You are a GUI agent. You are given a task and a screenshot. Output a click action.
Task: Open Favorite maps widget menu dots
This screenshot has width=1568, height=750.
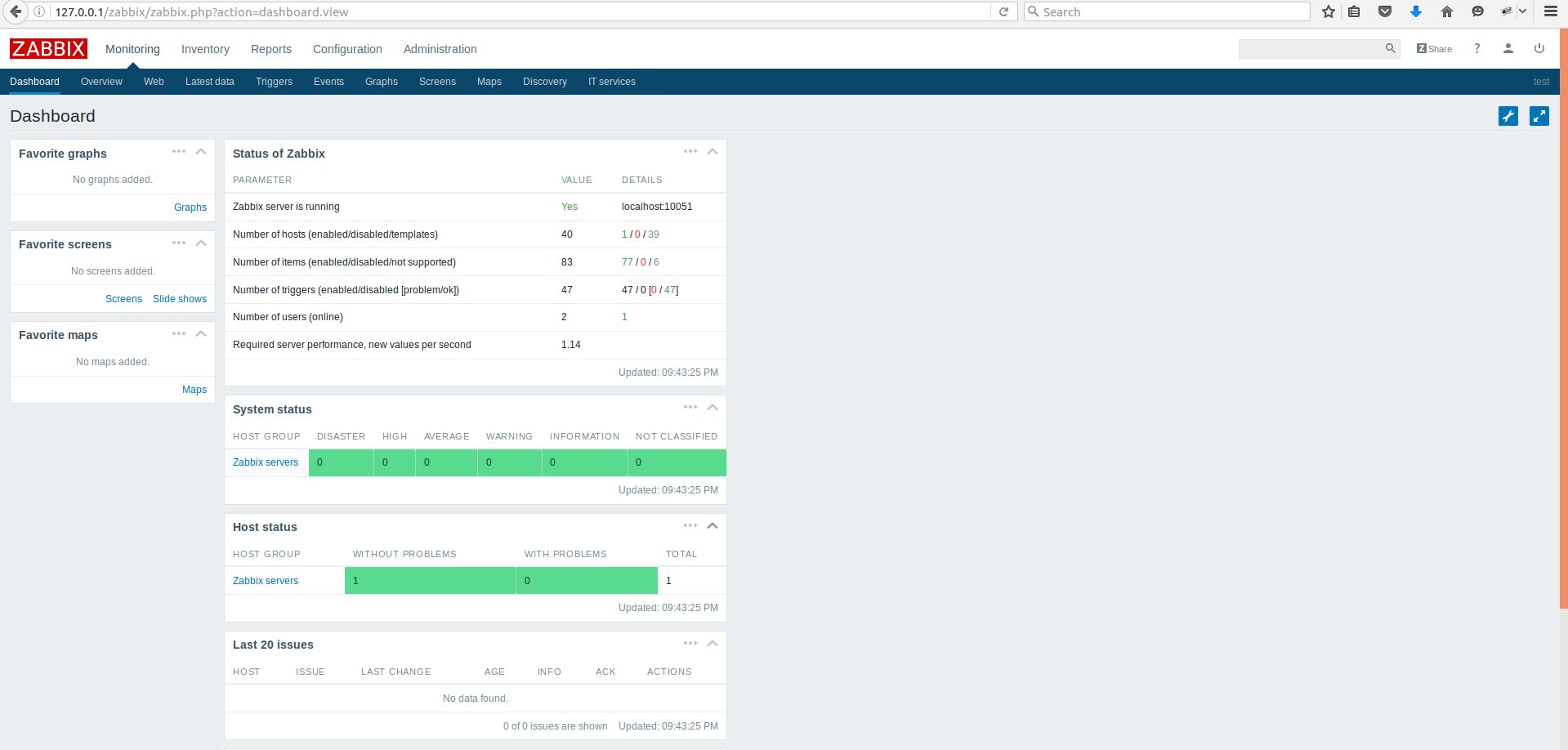(x=179, y=333)
